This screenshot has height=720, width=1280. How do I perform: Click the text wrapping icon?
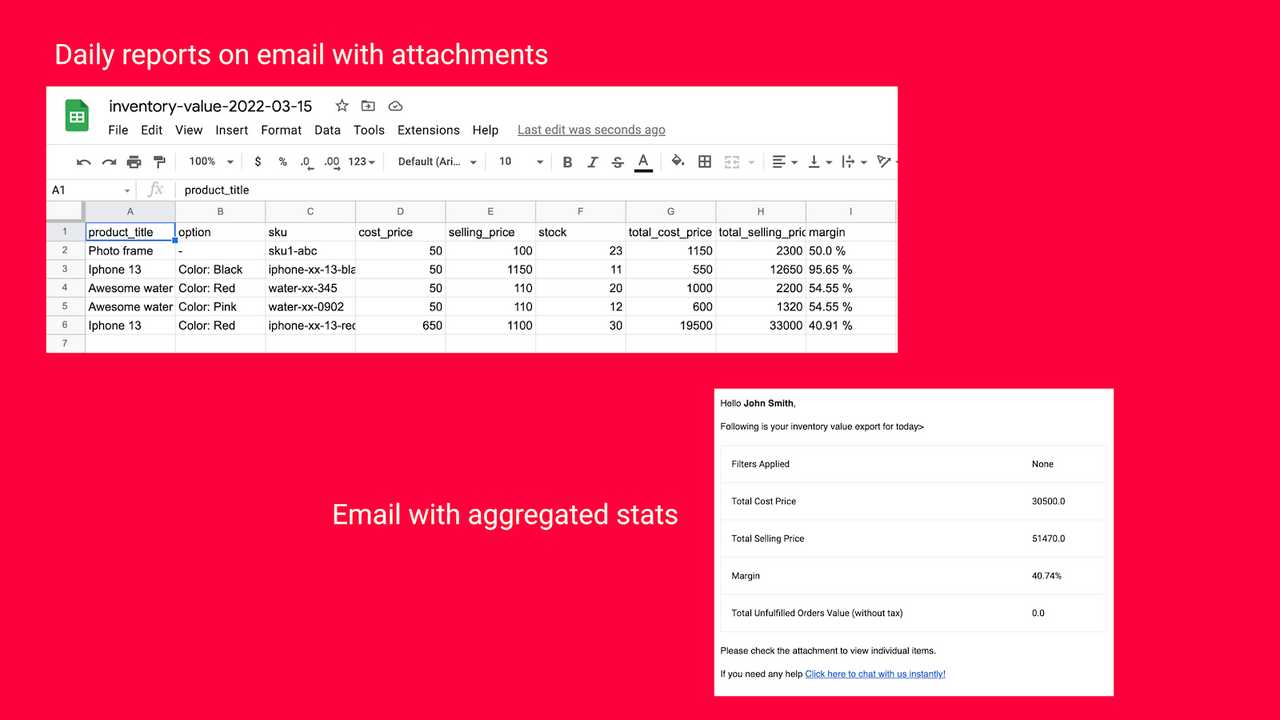click(x=848, y=162)
